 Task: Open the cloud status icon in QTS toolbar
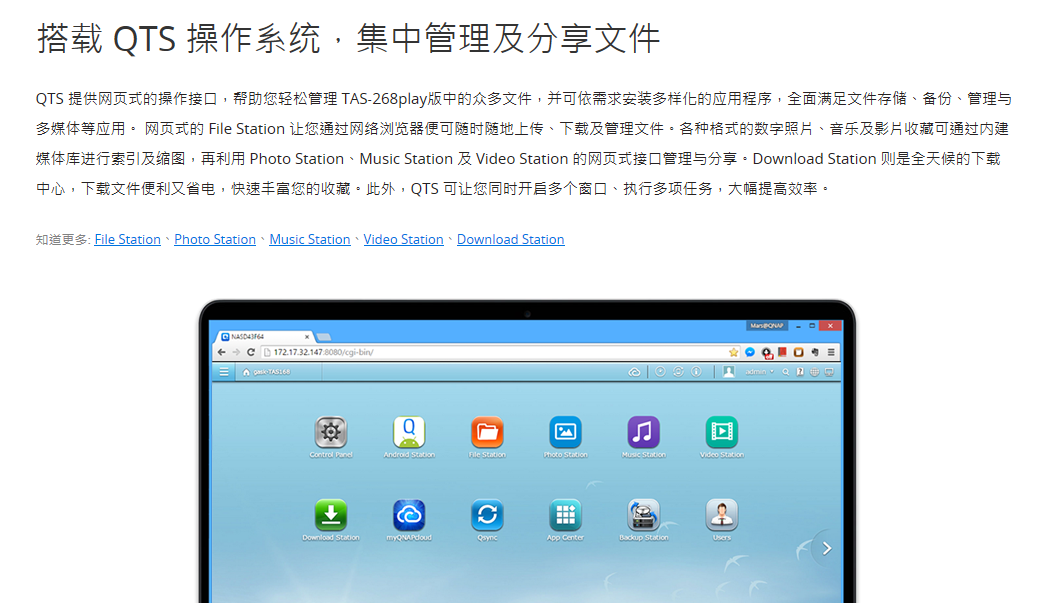pos(635,372)
